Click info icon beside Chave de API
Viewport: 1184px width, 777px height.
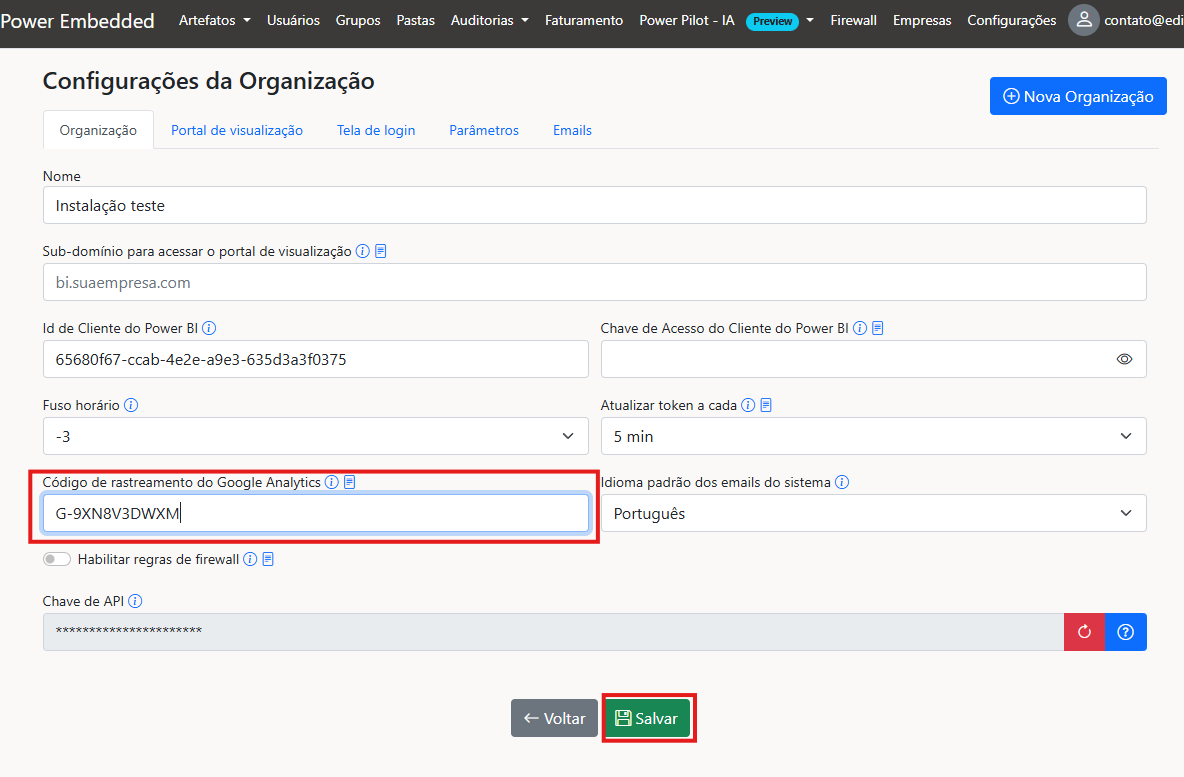click(135, 601)
